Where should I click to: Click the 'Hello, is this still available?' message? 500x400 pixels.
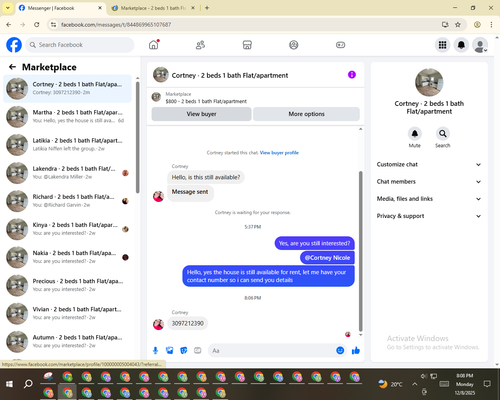(x=206, y=177)
